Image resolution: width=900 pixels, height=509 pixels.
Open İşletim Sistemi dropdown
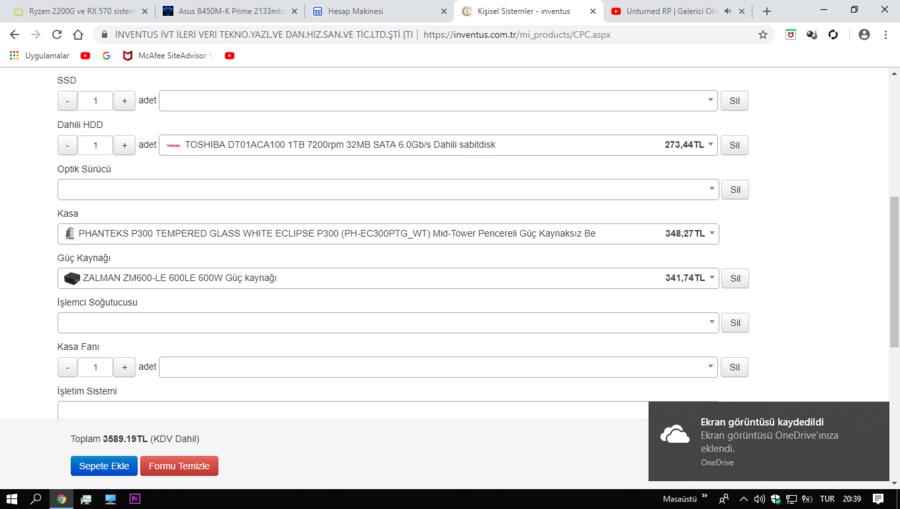click(x=352, y=410)
